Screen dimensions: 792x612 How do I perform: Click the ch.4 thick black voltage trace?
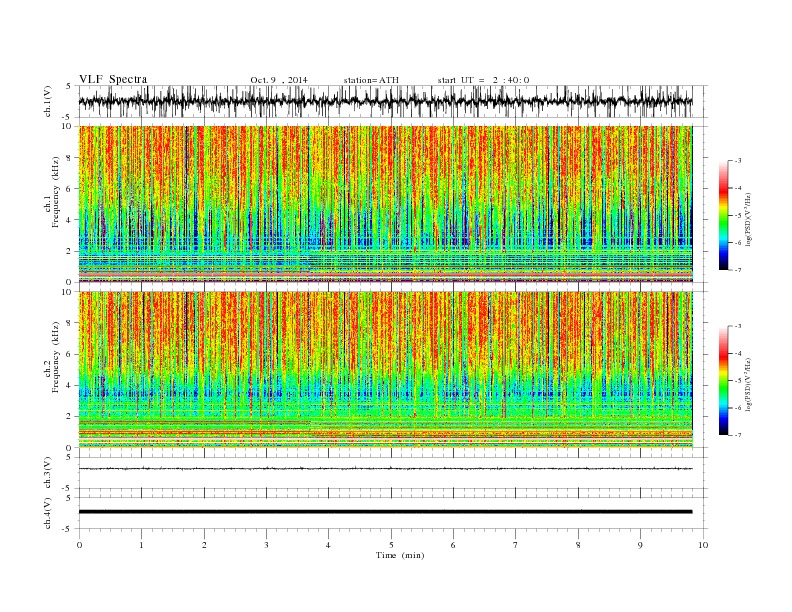coord(385,512)
